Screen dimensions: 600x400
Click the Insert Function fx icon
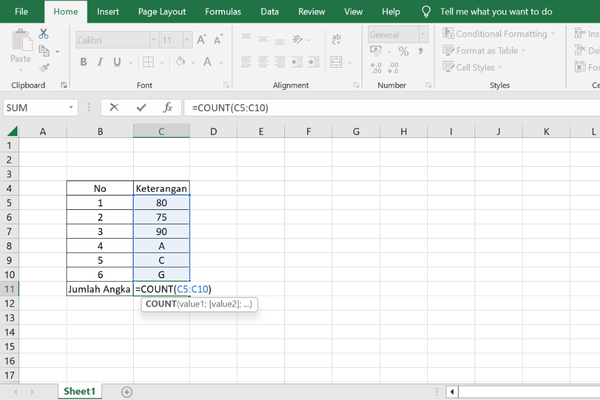[x=168, y=108]
